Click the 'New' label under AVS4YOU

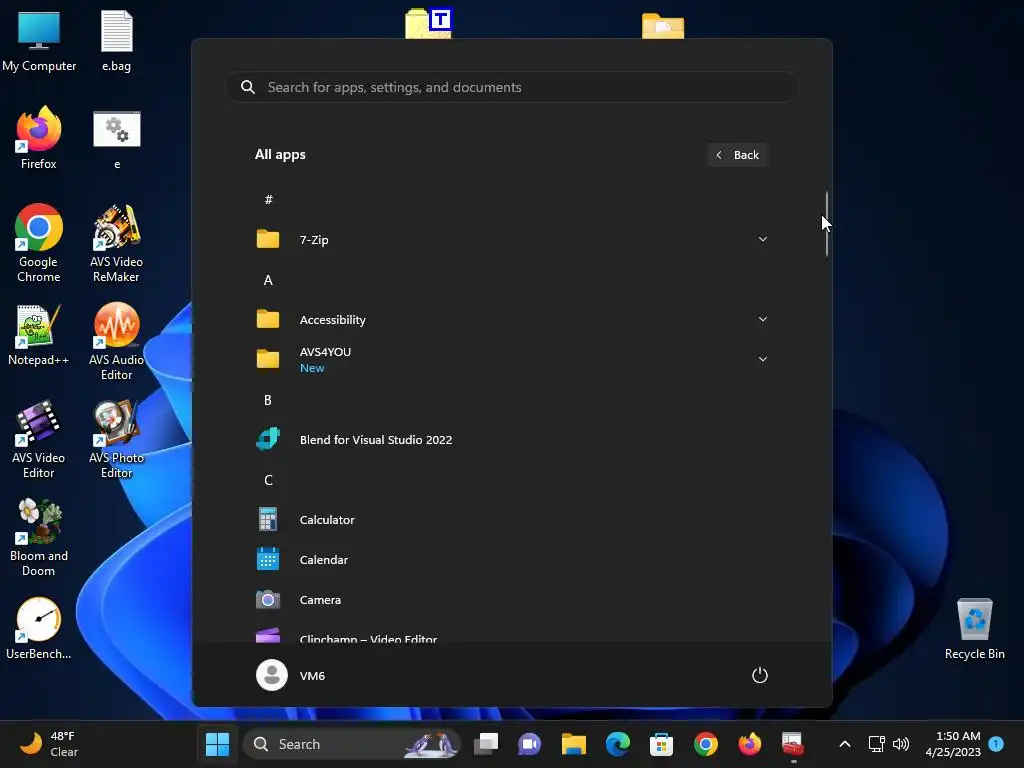point(312,368)
